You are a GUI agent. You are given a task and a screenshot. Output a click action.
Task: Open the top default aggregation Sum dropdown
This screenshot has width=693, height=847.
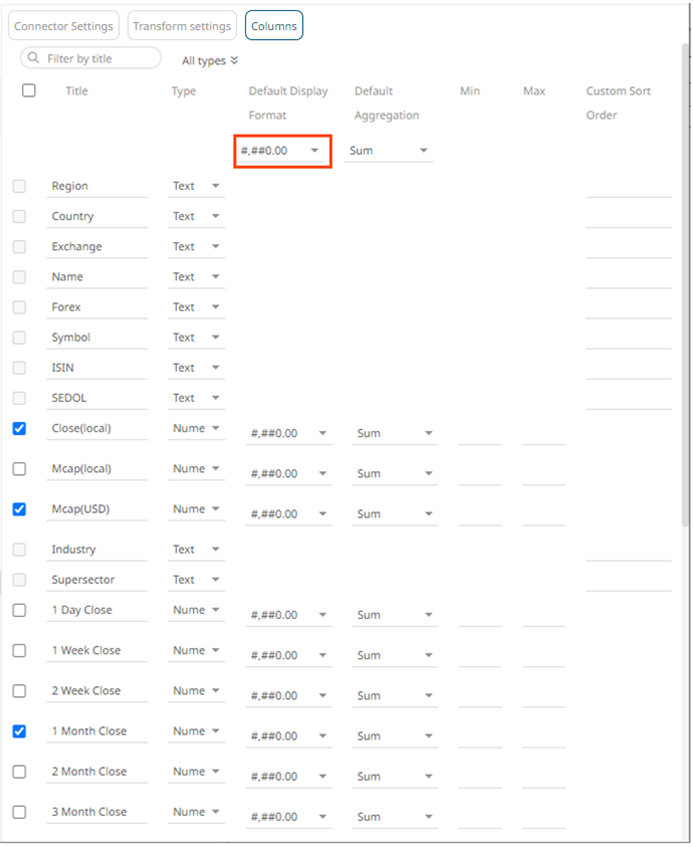[389, 151]
